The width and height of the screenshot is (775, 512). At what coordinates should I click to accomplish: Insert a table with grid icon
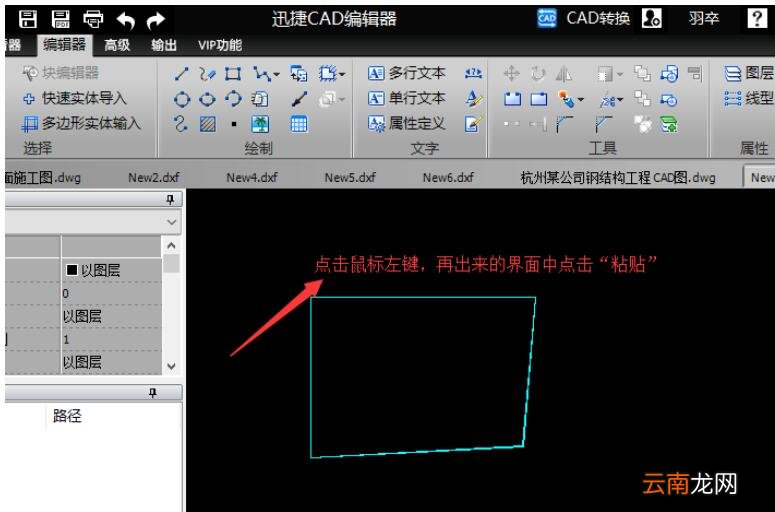click(299, 124)
